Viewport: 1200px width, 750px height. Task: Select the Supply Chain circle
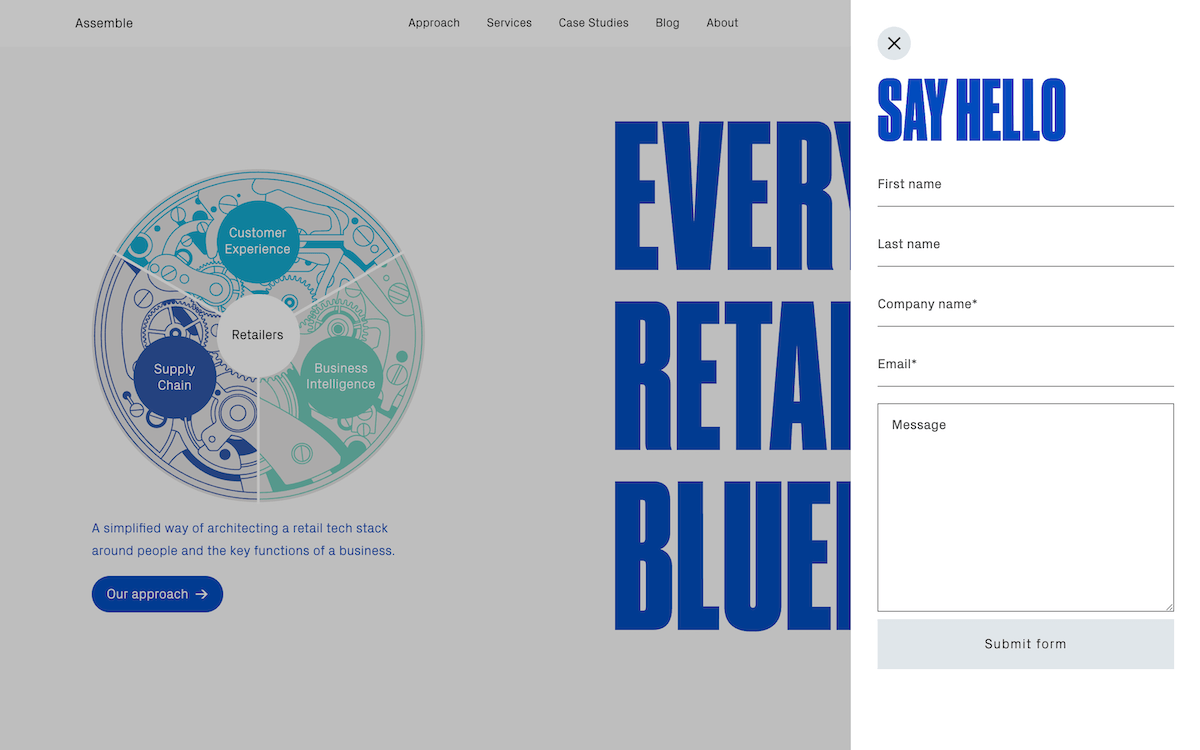tap(174, 377)
